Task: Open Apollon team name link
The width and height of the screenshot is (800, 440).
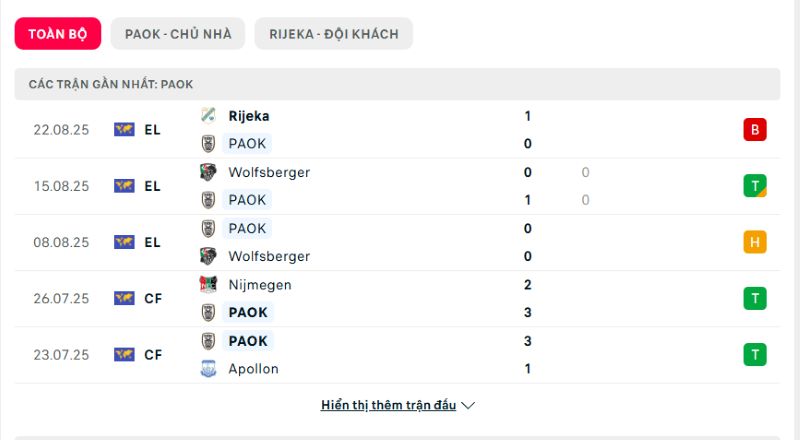Action: pos(254,369)
